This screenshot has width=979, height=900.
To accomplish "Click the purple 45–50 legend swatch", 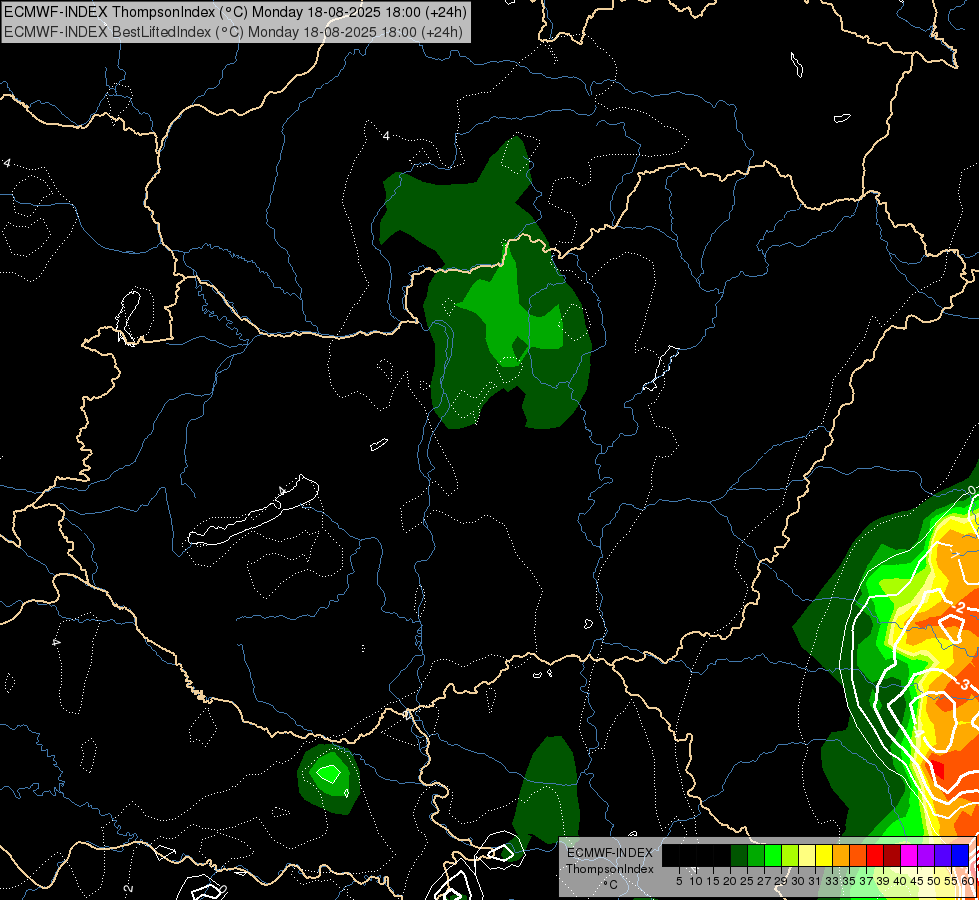I will point(927,855).
